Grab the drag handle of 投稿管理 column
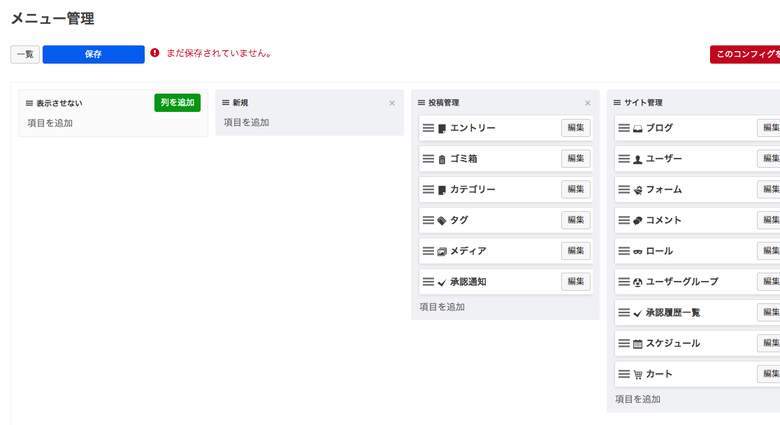 click(422, 103)
